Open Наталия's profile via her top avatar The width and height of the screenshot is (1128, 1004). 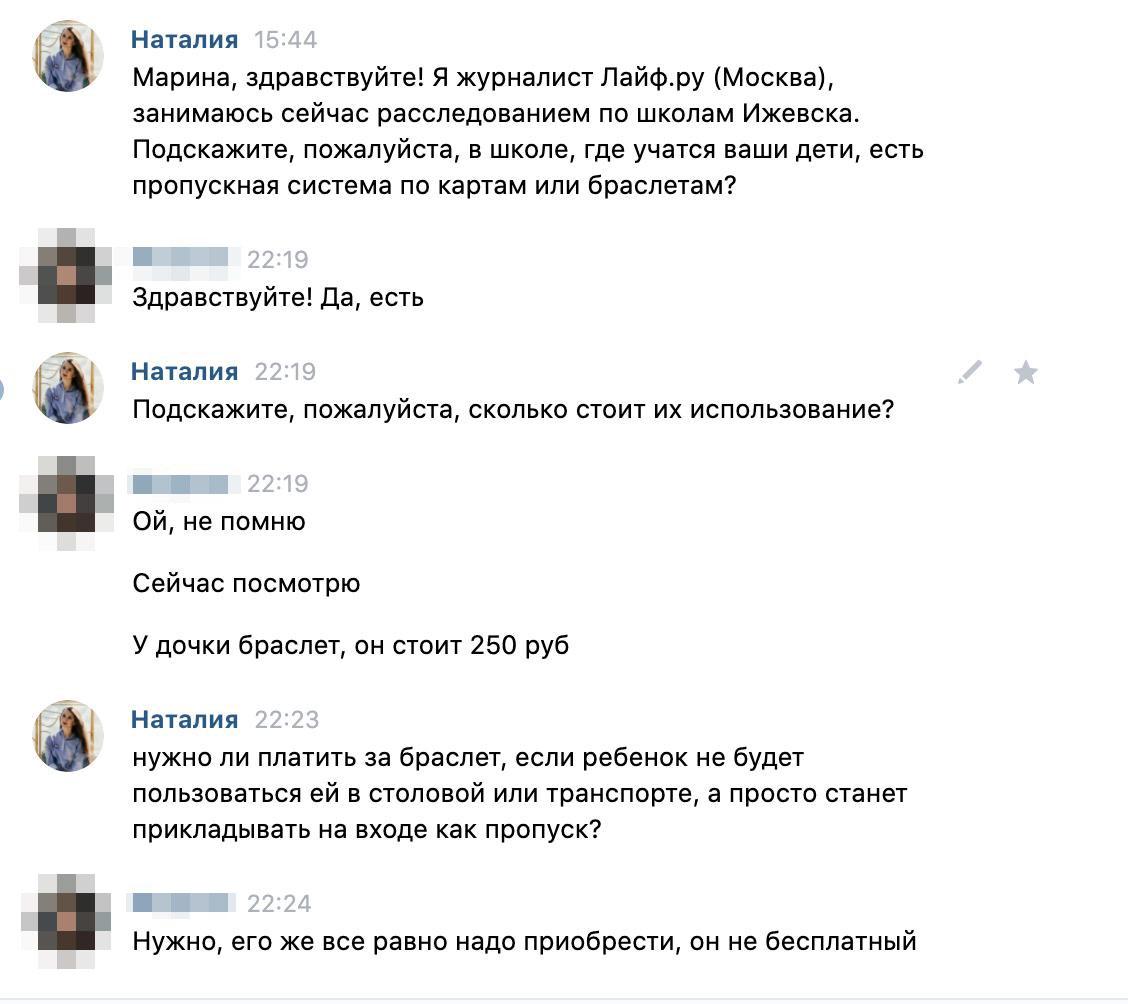pos(67,56)
